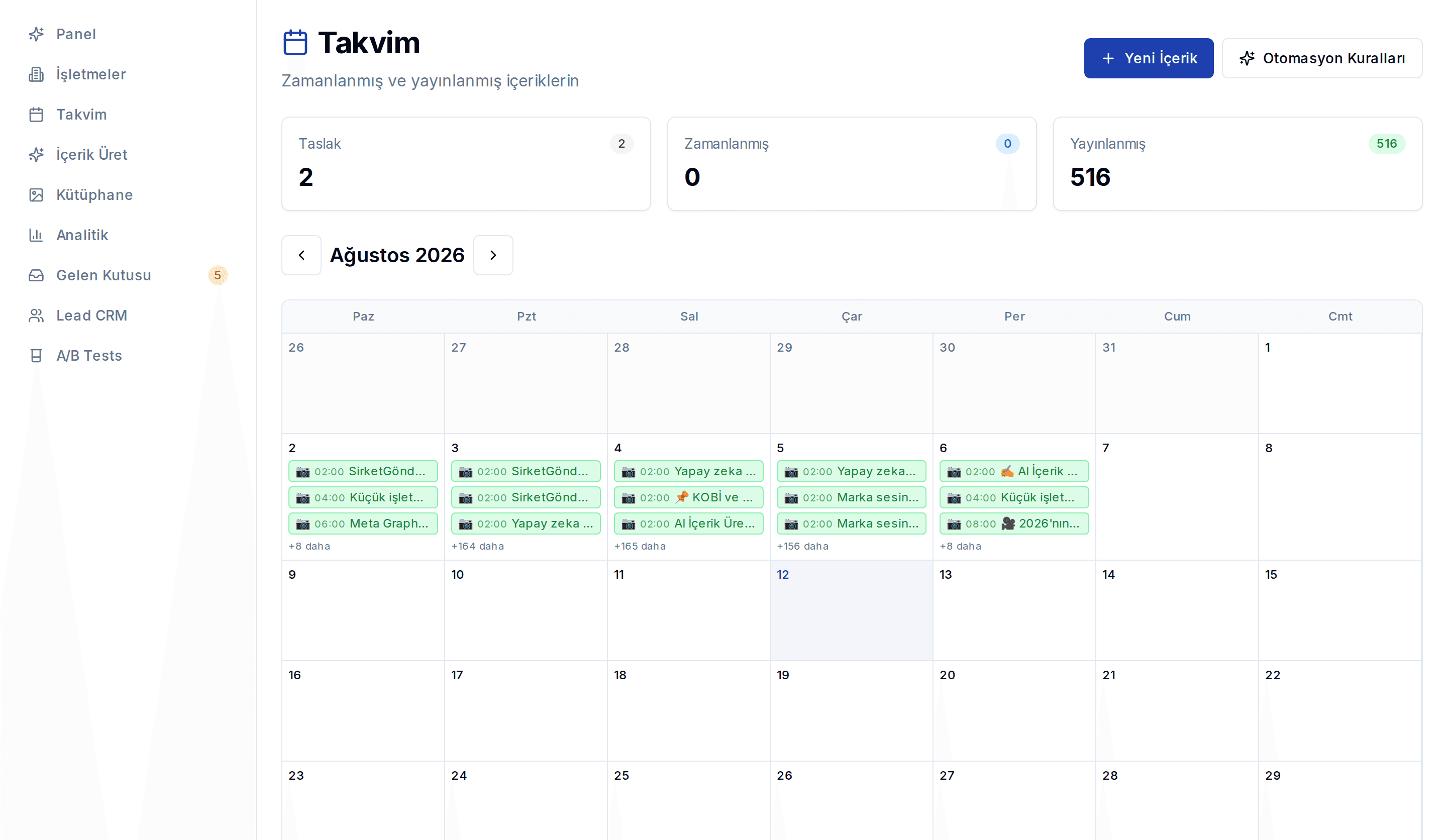
Task: Open 04:00 Küçük işlet event on August 2
Action: pos(363,497)
